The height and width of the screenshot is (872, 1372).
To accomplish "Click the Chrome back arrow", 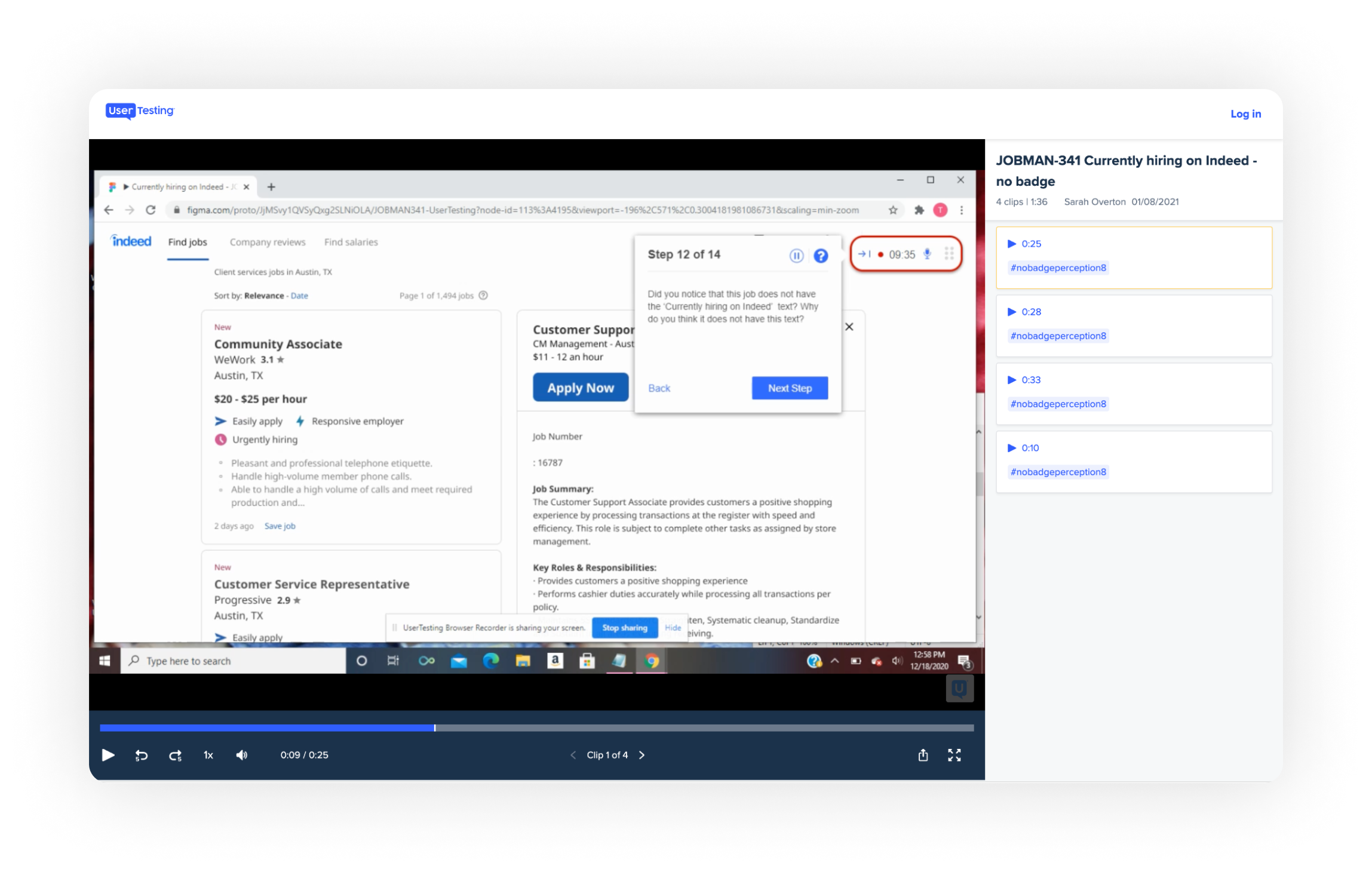I will pyautogui.click(x=108, y=210).
